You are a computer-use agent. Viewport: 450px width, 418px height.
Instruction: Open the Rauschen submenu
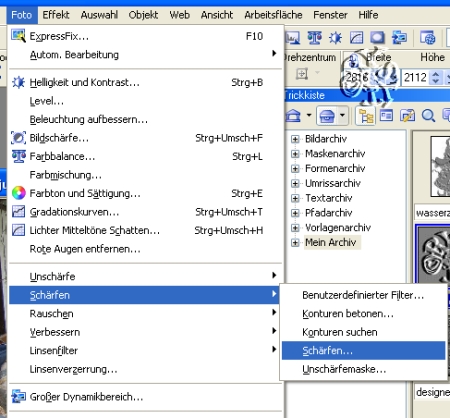145,314
